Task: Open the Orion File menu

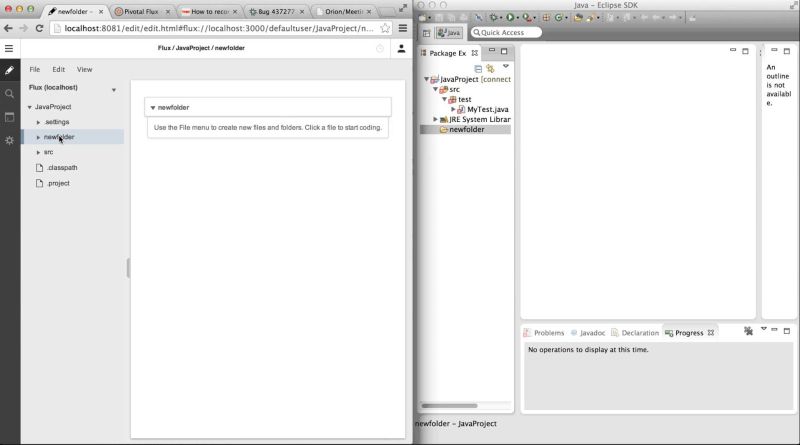Action: [x=35, y=69]
